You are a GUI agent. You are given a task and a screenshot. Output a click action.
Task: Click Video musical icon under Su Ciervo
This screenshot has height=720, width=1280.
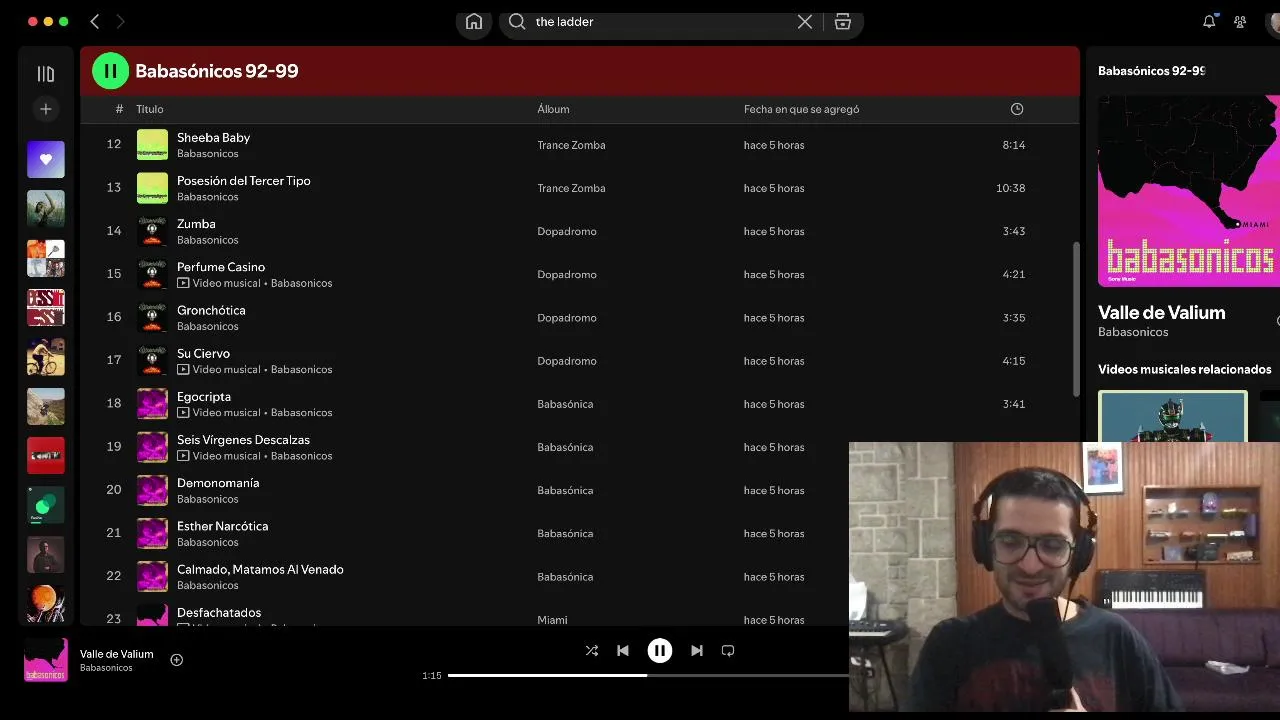[183, 370]
